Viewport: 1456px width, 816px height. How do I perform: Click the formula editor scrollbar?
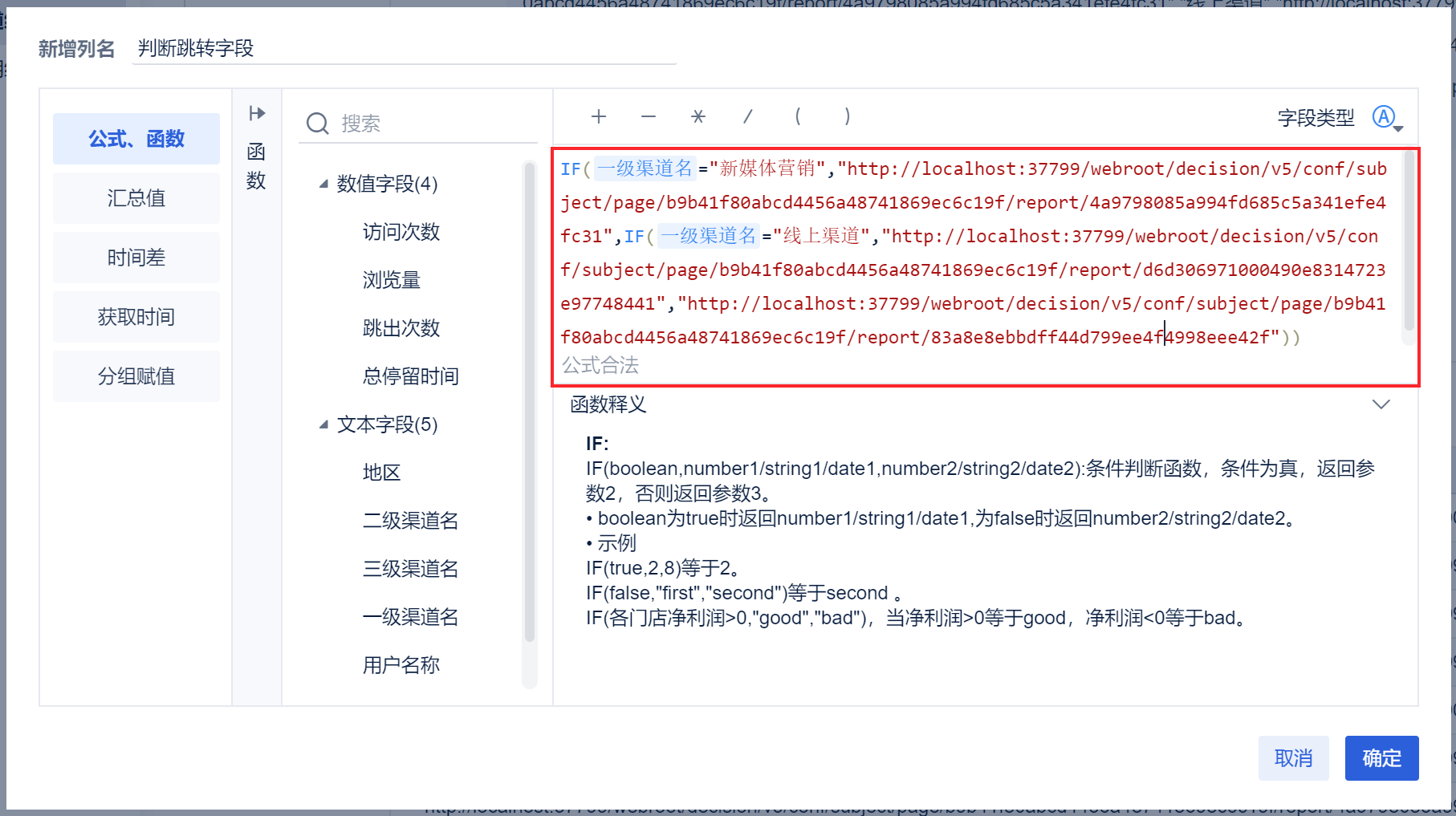[1409, 241]
